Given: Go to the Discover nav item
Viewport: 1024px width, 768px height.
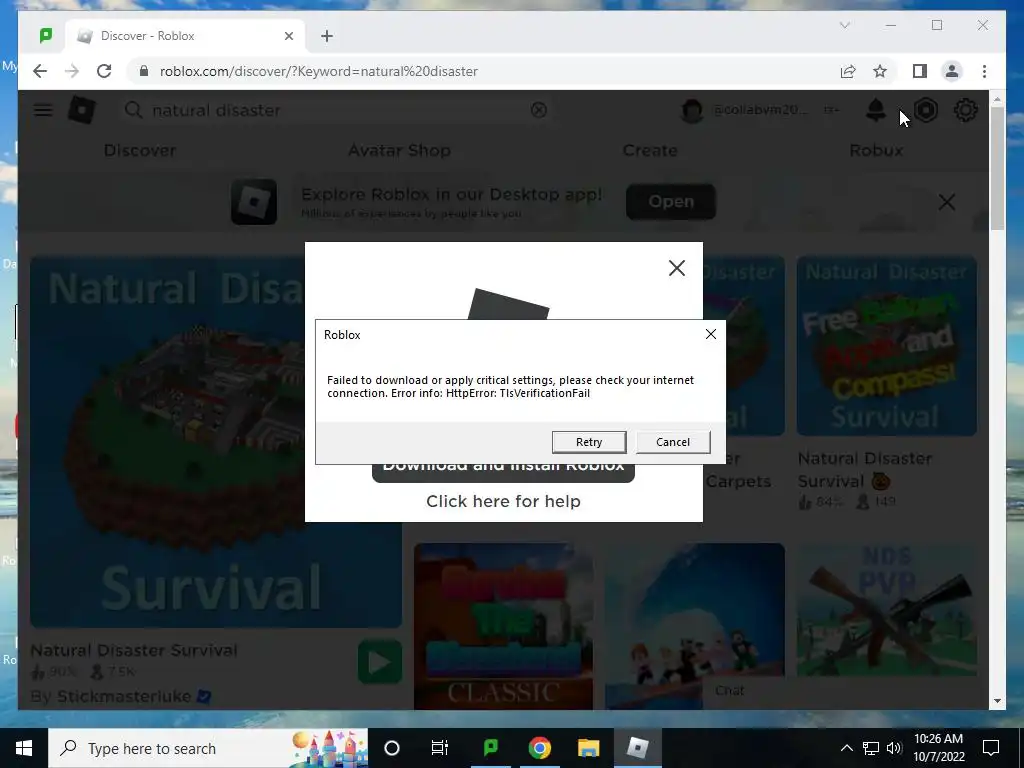Looking at the screenshot, I should pos(140,150).
